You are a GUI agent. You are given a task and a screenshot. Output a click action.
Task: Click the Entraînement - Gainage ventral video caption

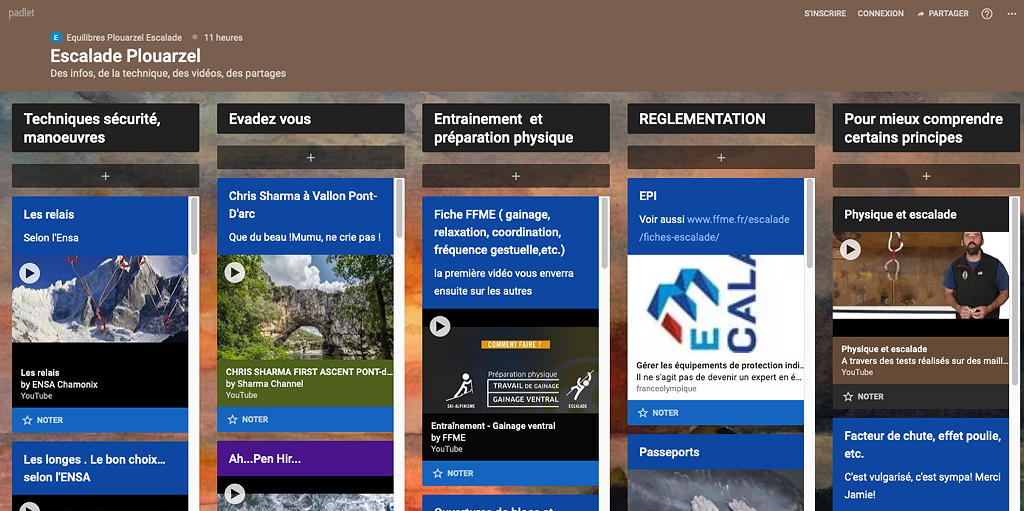(x=493, y=426)
